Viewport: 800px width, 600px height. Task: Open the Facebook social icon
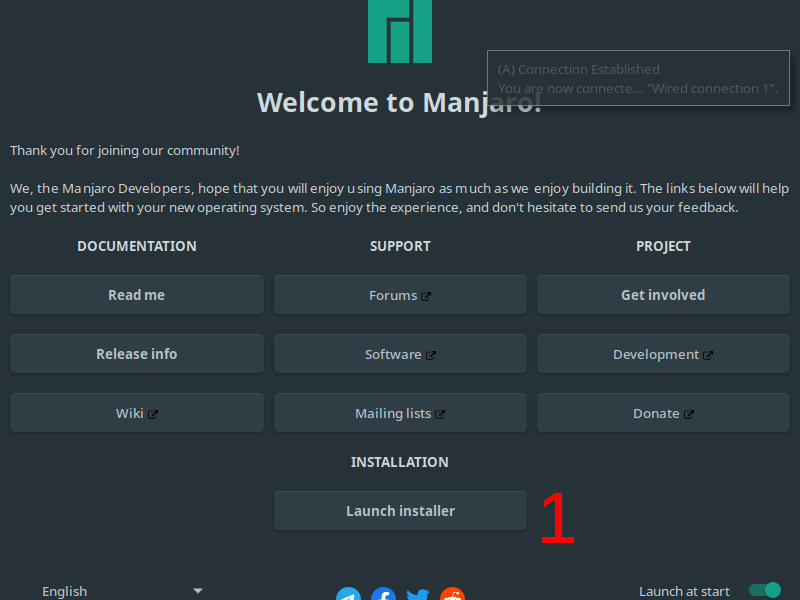point(383,595)
